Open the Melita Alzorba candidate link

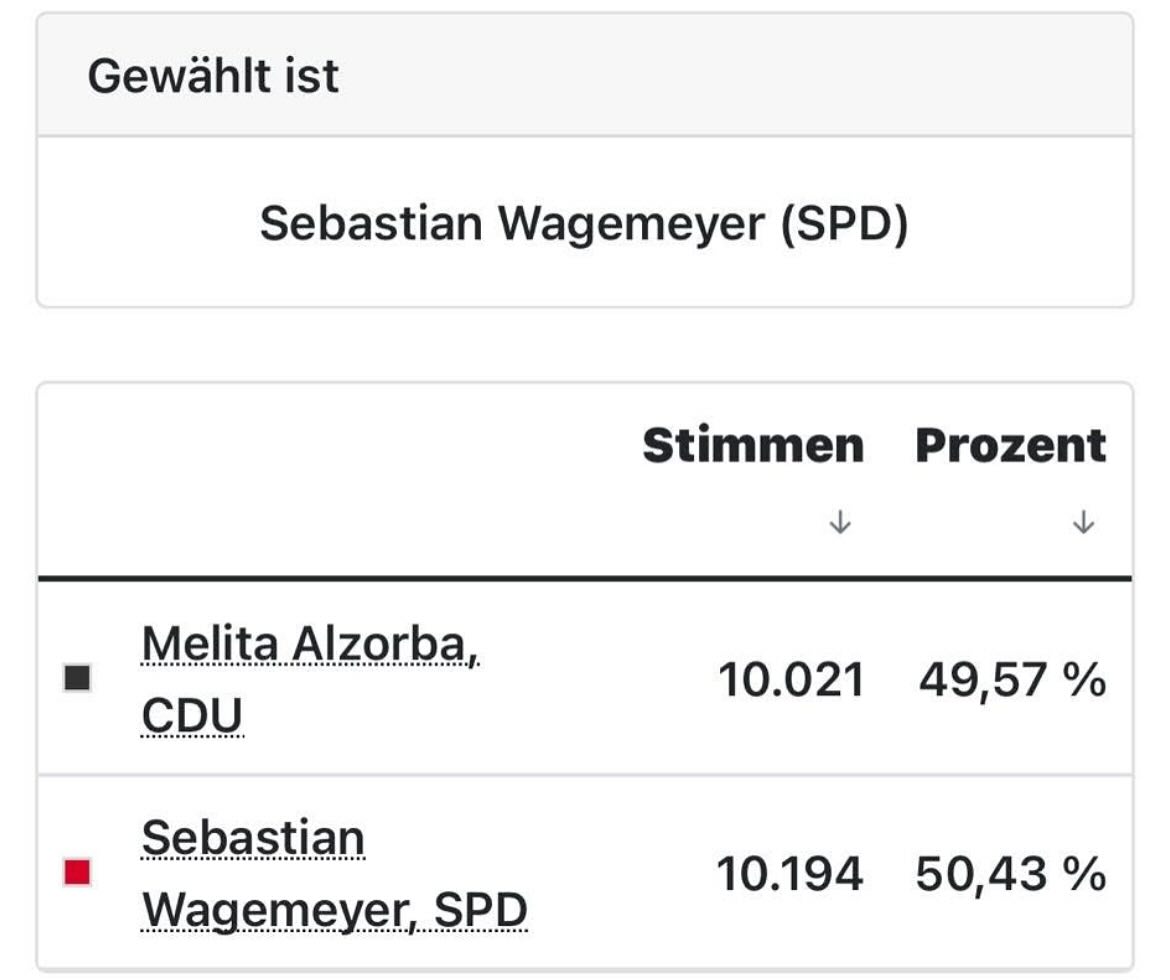coord(310,645)
